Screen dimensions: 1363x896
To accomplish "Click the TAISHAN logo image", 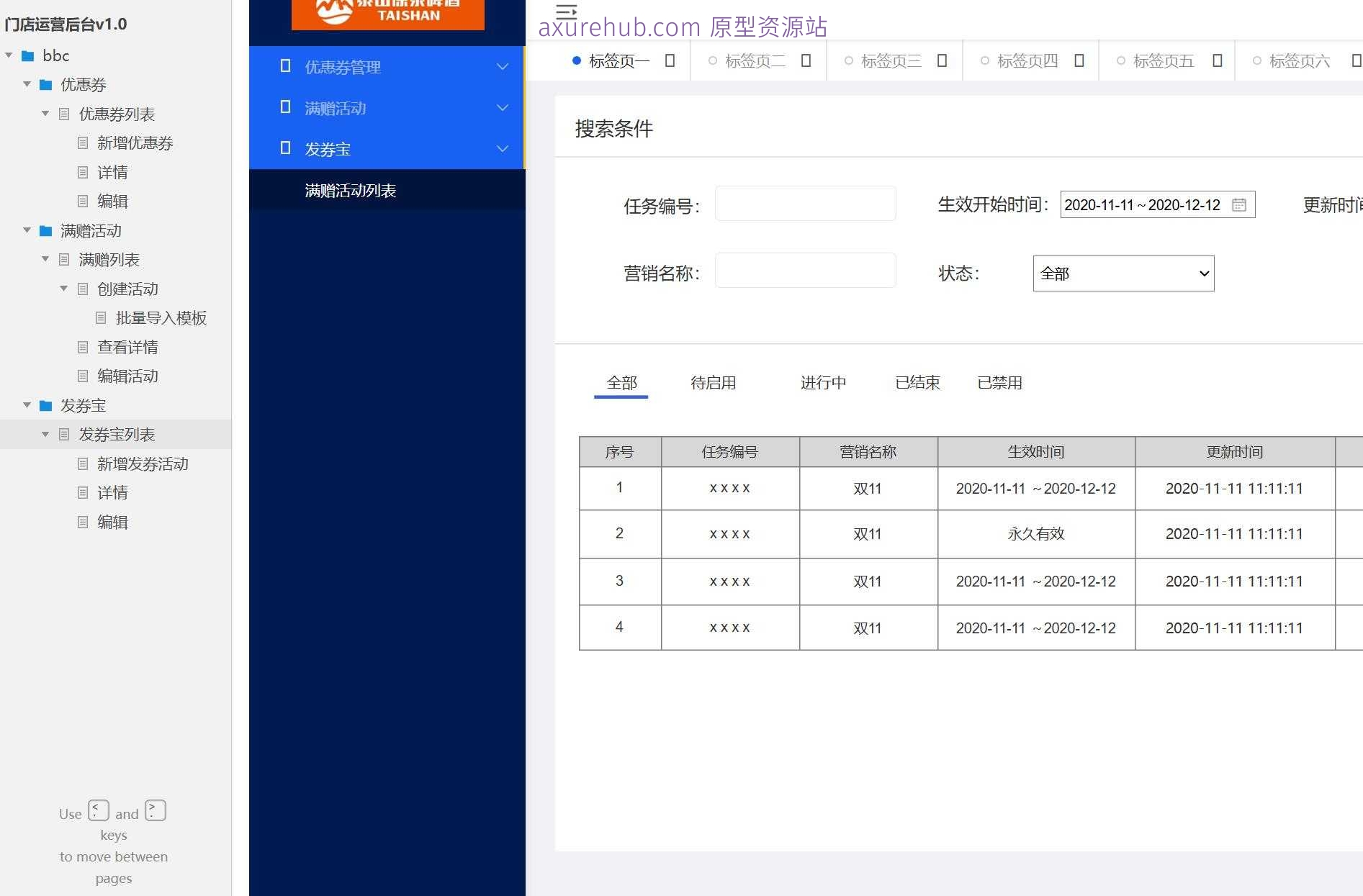I will [387, 13].
